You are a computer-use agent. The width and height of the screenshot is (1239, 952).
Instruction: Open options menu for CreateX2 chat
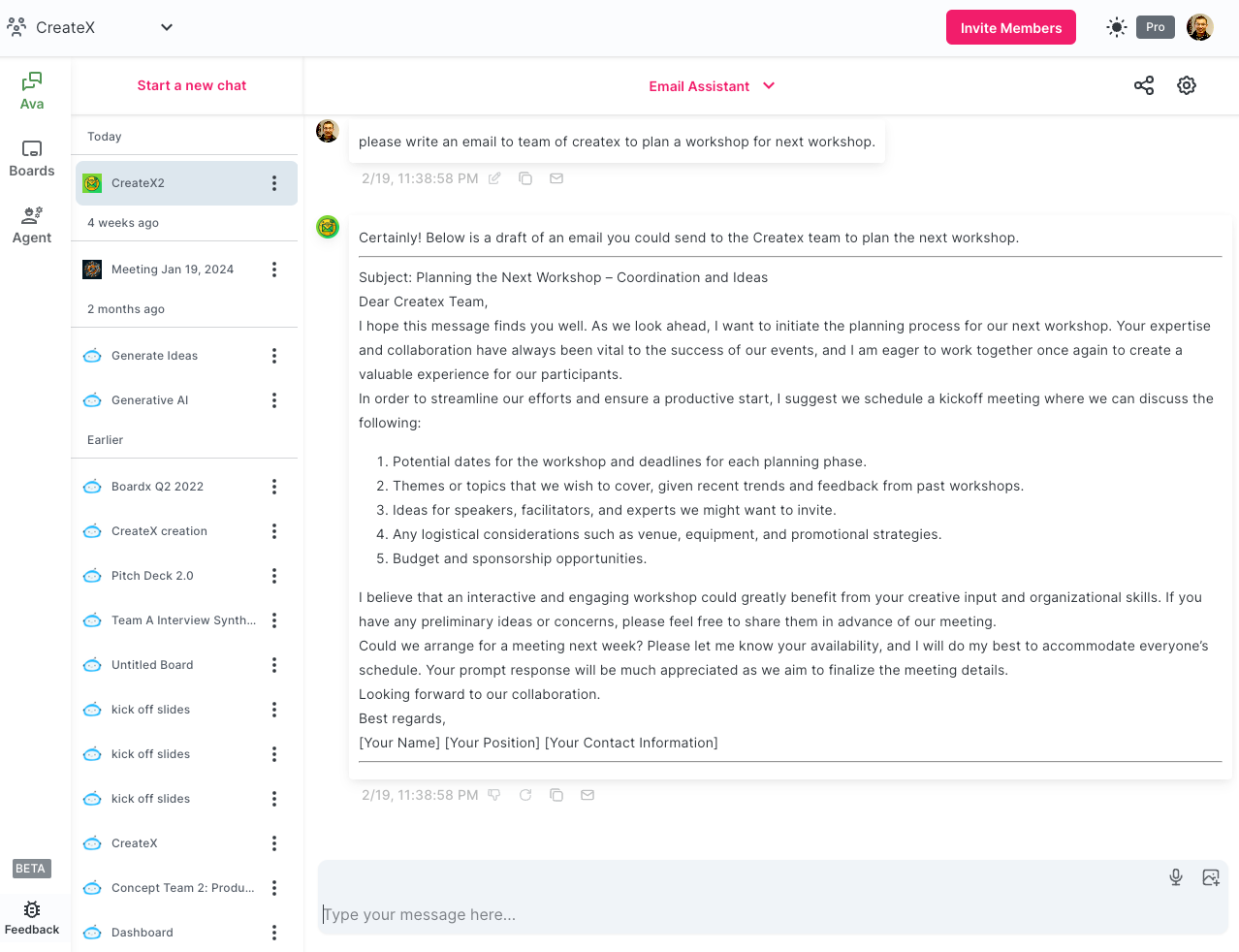pyautogui.click(x=274, y=183)
